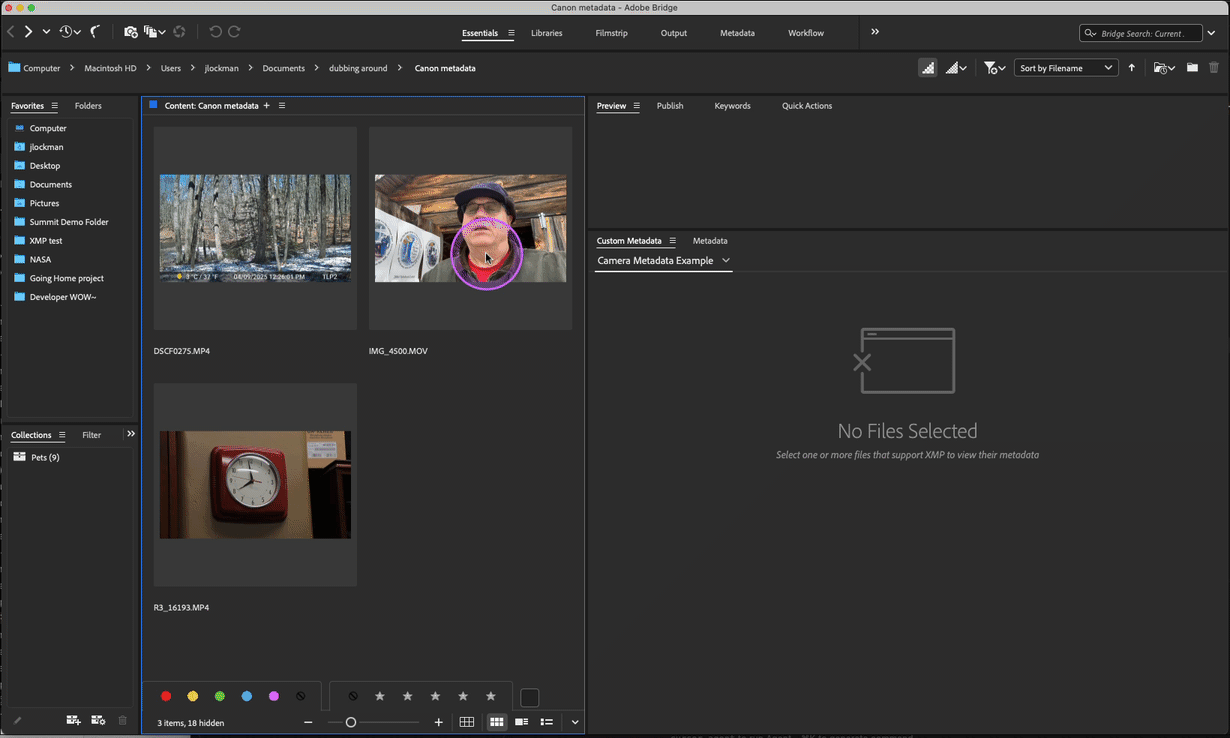Navigate to Documents in the breadcrumb path

(283, 68)
